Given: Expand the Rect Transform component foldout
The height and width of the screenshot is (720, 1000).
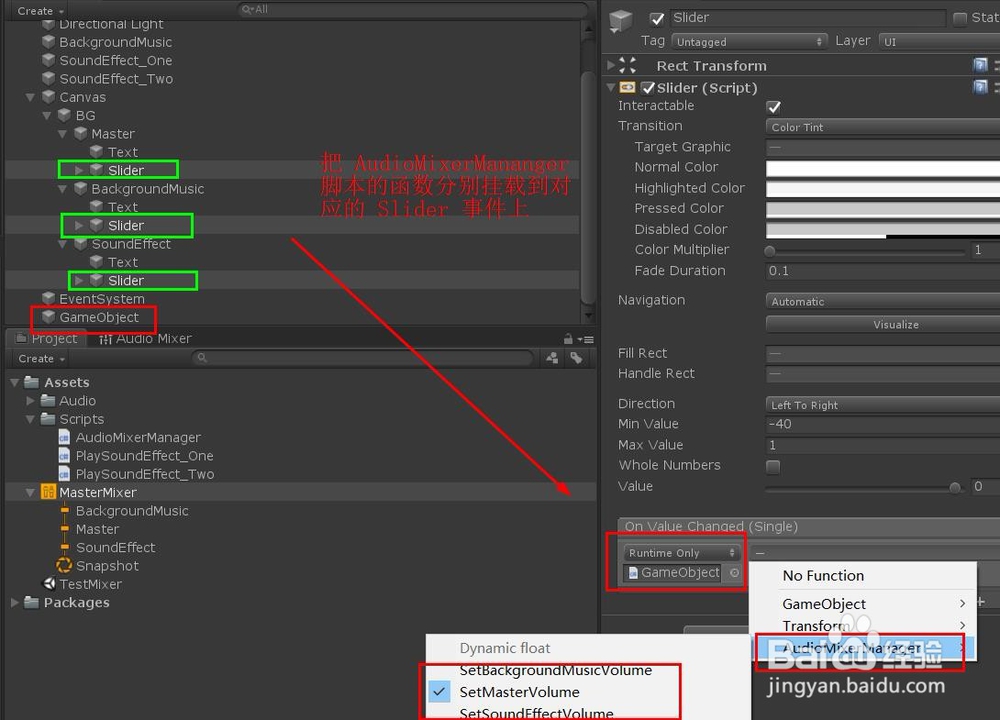Looking at the screenshot, I should tap(611, 65).
